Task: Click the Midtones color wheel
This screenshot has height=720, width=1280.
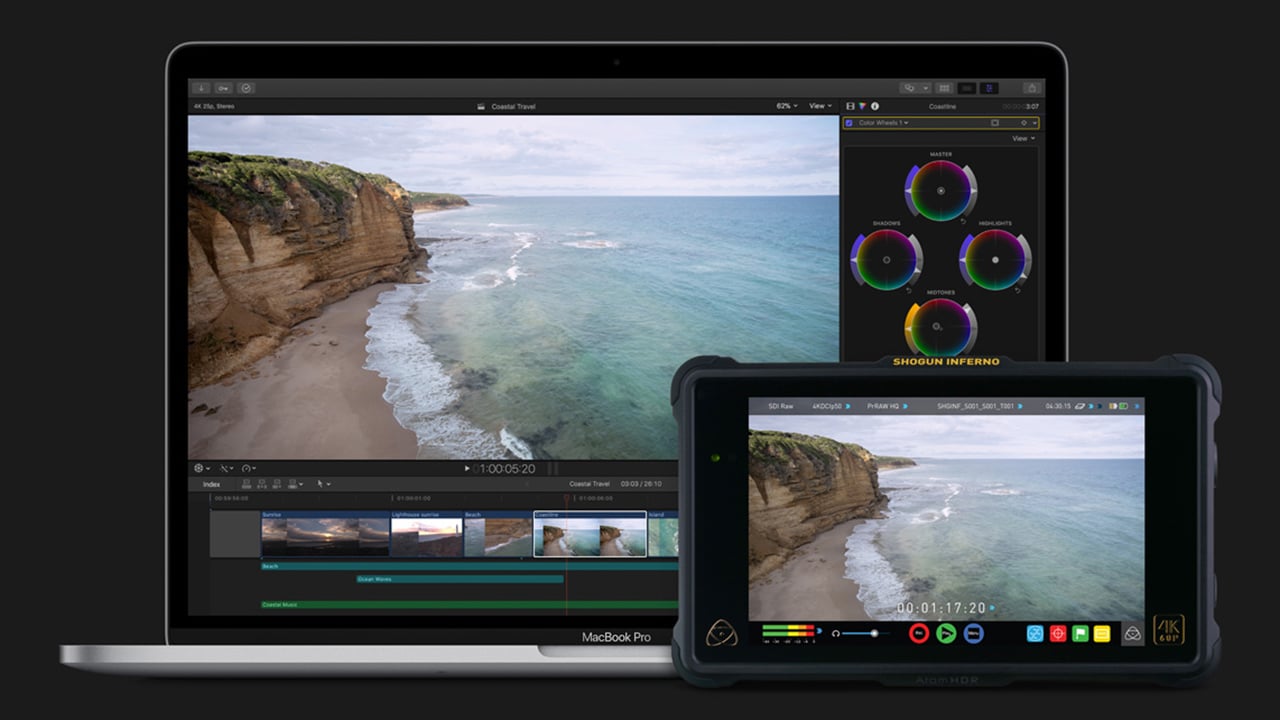Action: [941, 327]
